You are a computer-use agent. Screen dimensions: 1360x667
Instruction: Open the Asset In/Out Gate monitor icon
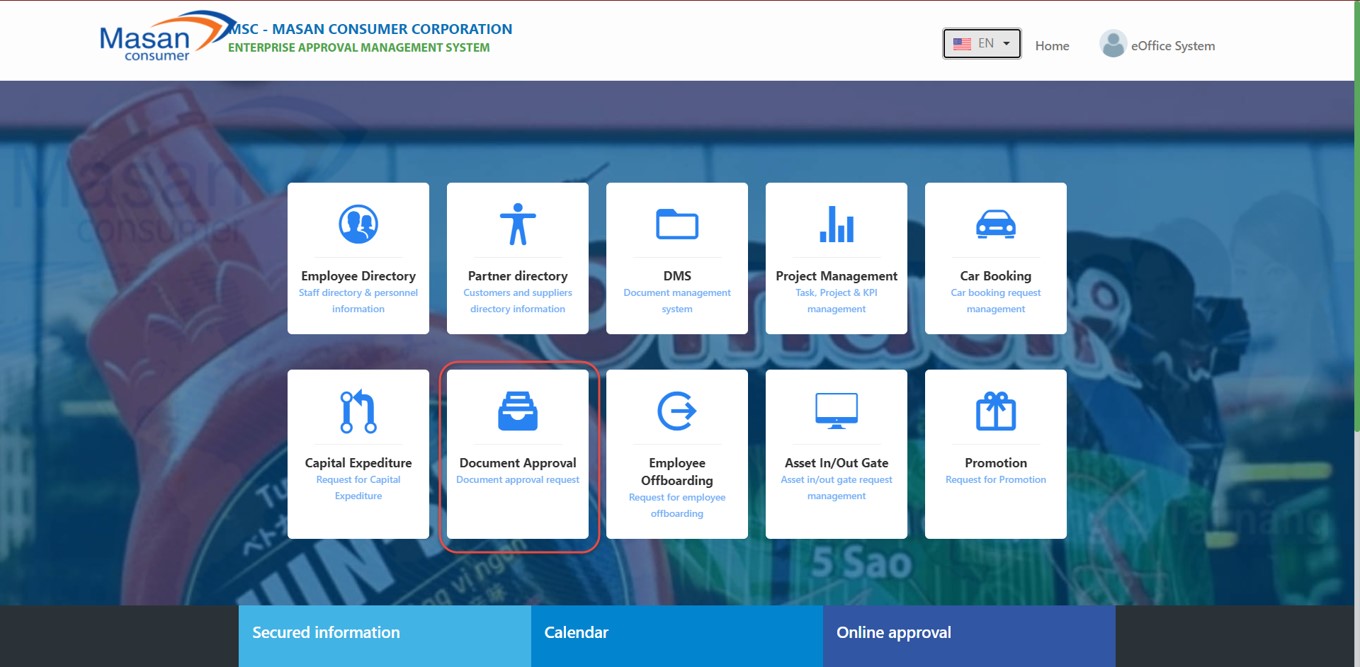[x=836, y=409]
